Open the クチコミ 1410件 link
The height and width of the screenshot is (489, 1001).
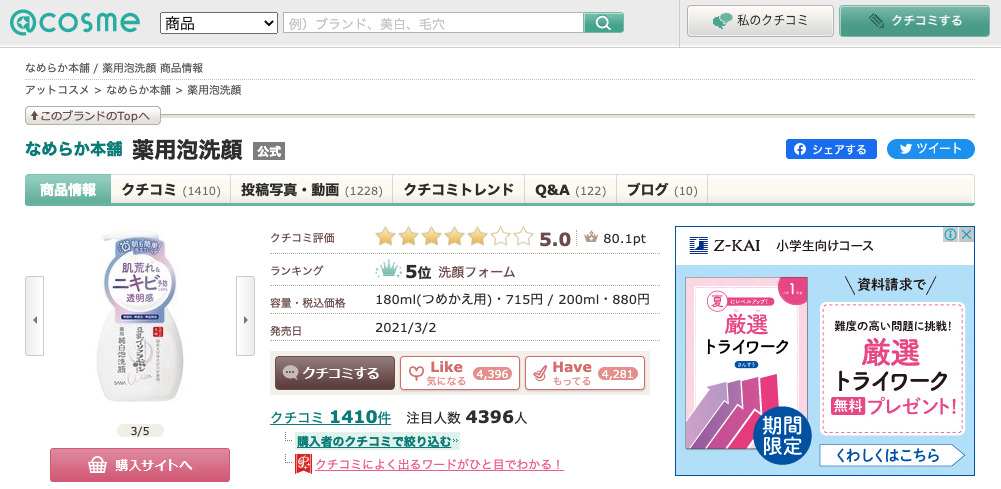click(x=331, y=418)
